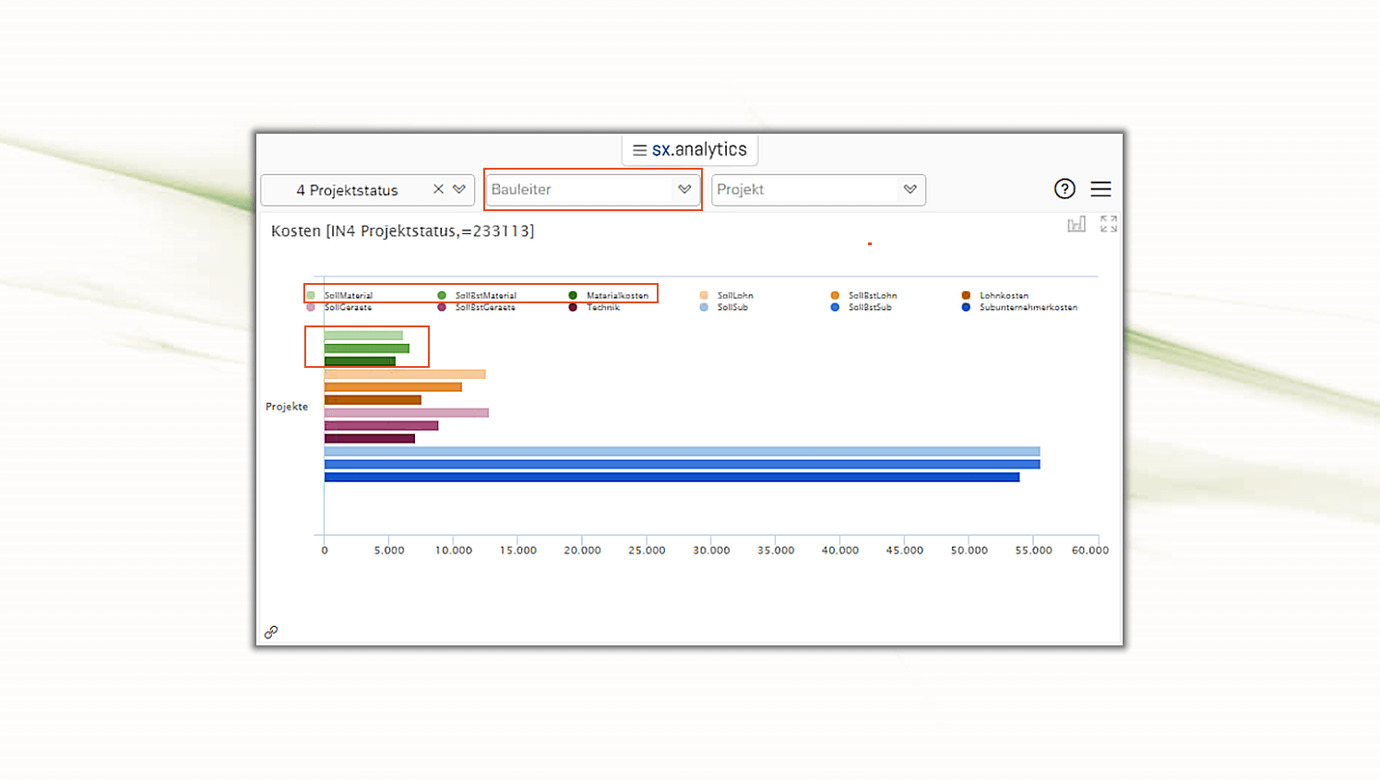Click the SollLohn peach color swatch
Viewport: 1380px width, 780px height.
(x=704, y=296)
